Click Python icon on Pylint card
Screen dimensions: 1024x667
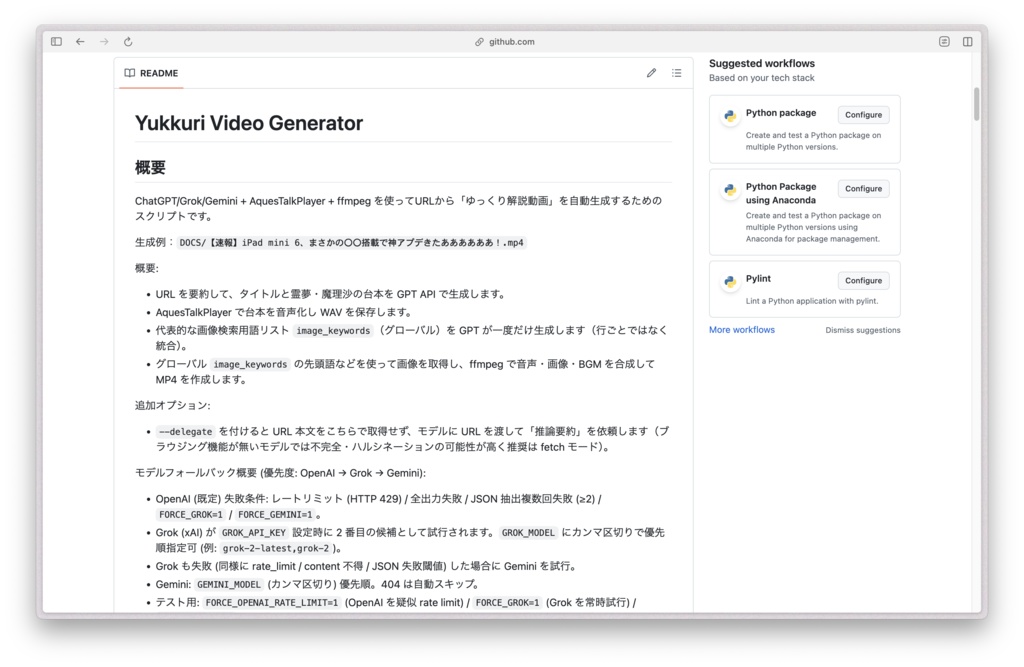click(730, 282)
